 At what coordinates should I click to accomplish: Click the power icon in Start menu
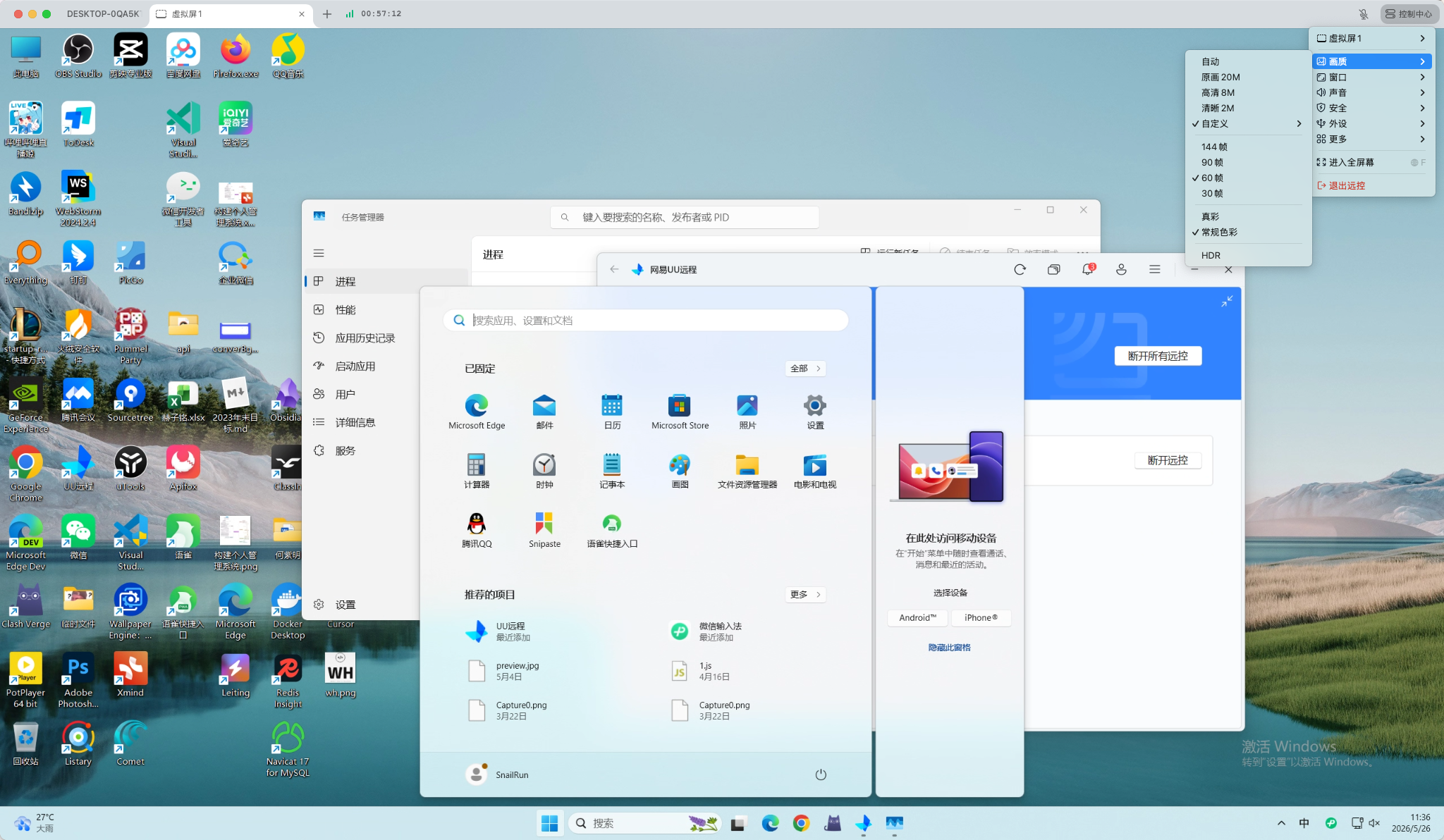(x=821, y=774)
